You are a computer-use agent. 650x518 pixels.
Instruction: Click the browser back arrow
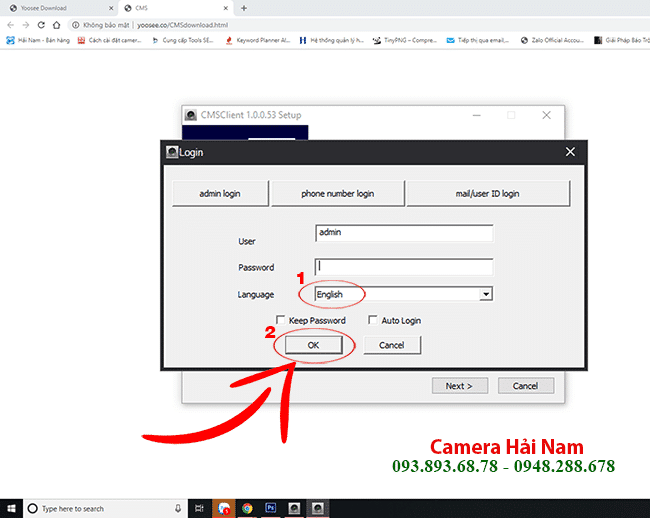pyautogui.click(x=11, y=25)
